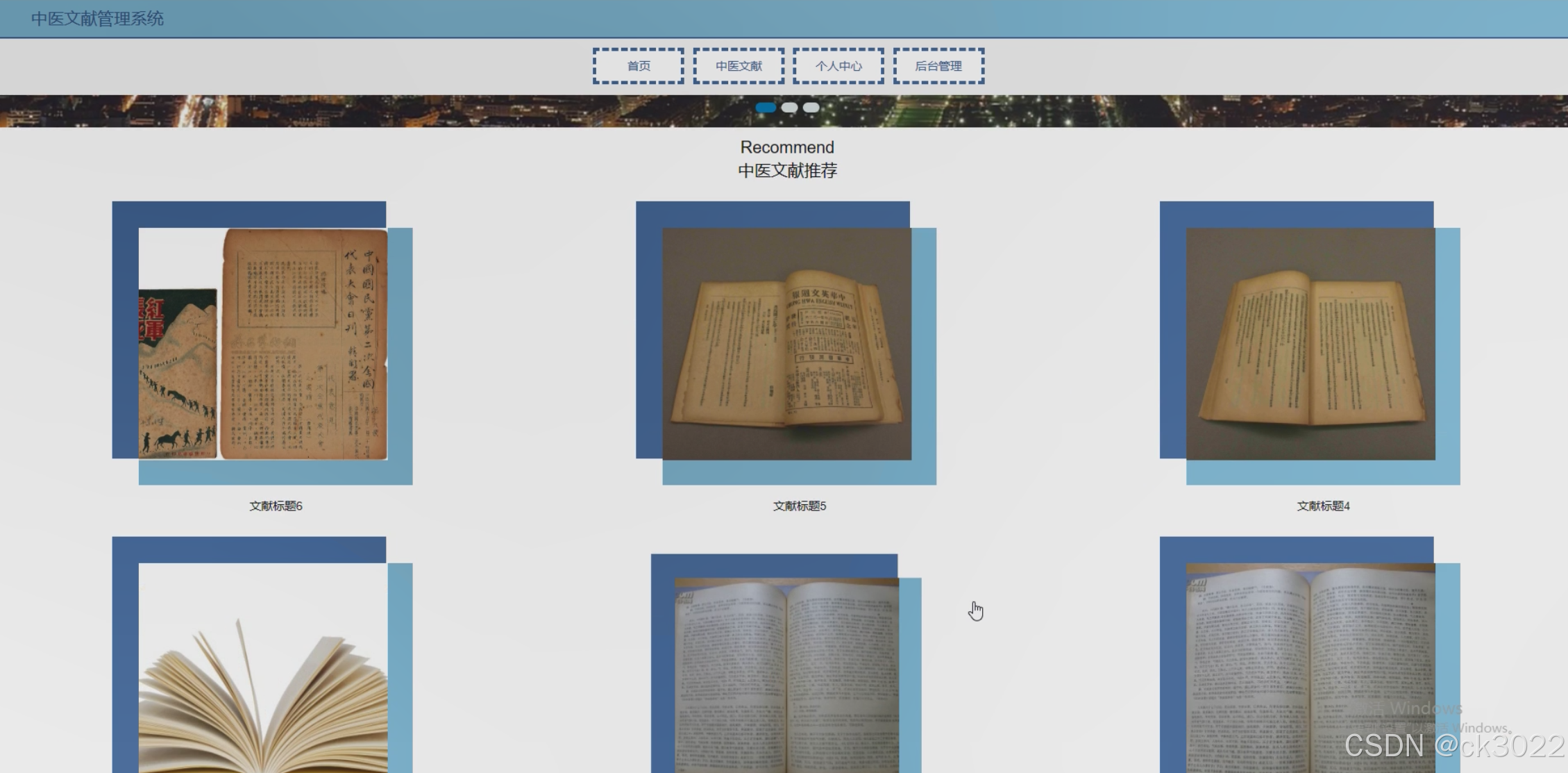Viewport: 1568px width, 773px height.
Task: Click the 文献标题5 open book thumbnail
Action: pos(786,344)
